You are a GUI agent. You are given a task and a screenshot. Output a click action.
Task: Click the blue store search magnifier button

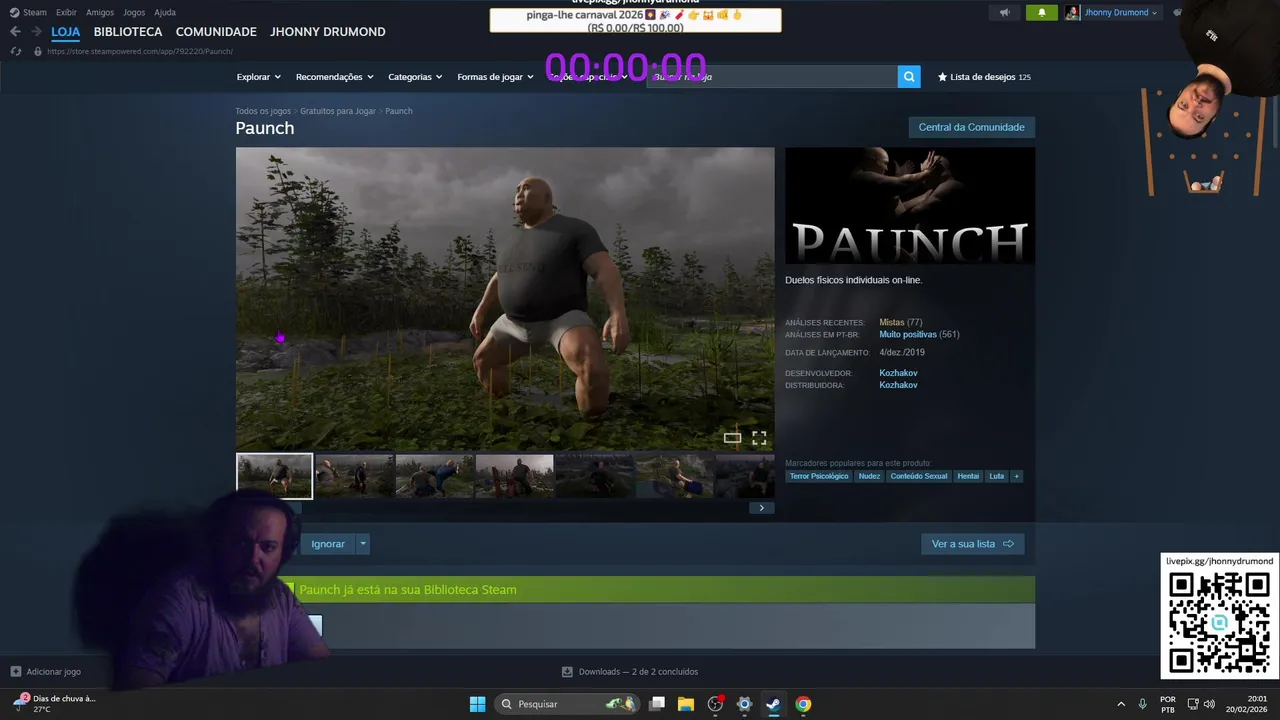coord(909,77)
